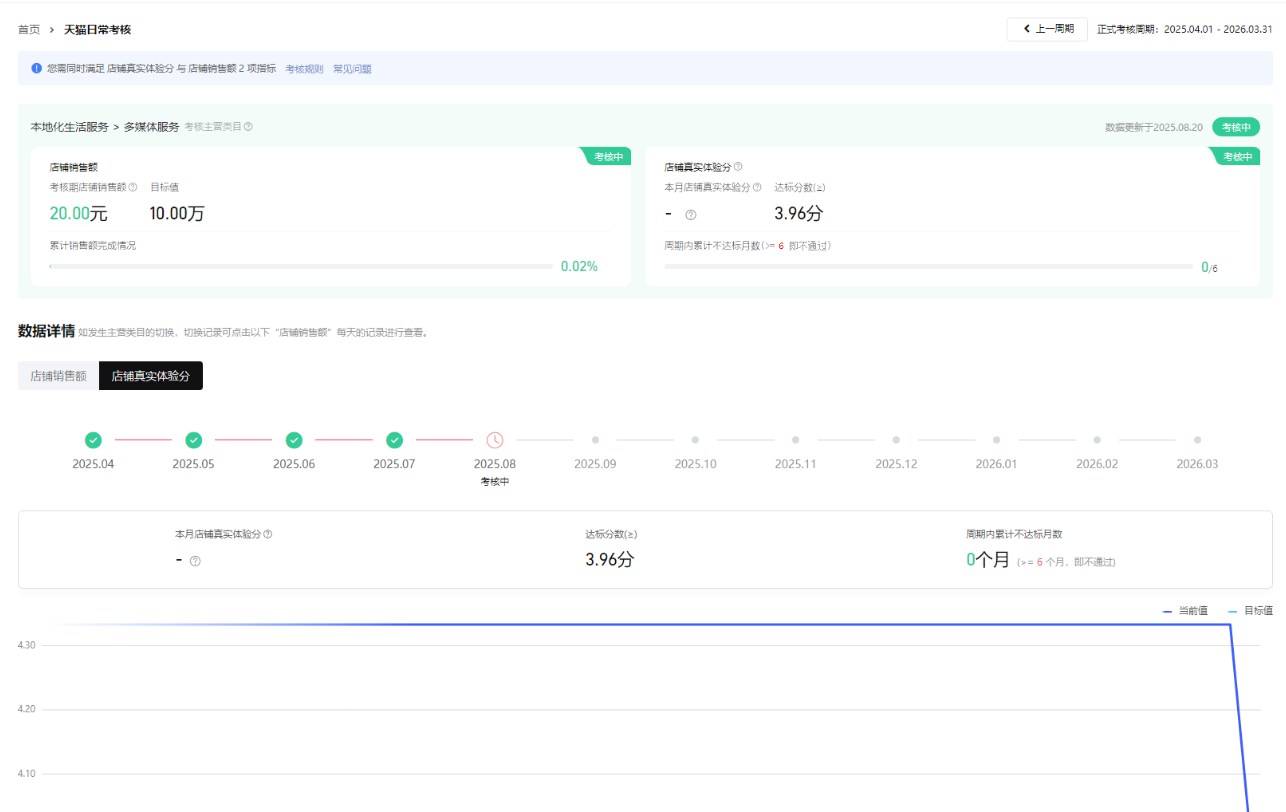Select the 店铺真实体验分 tab
The image size is (1286, 812).
(x=150, y=376)
